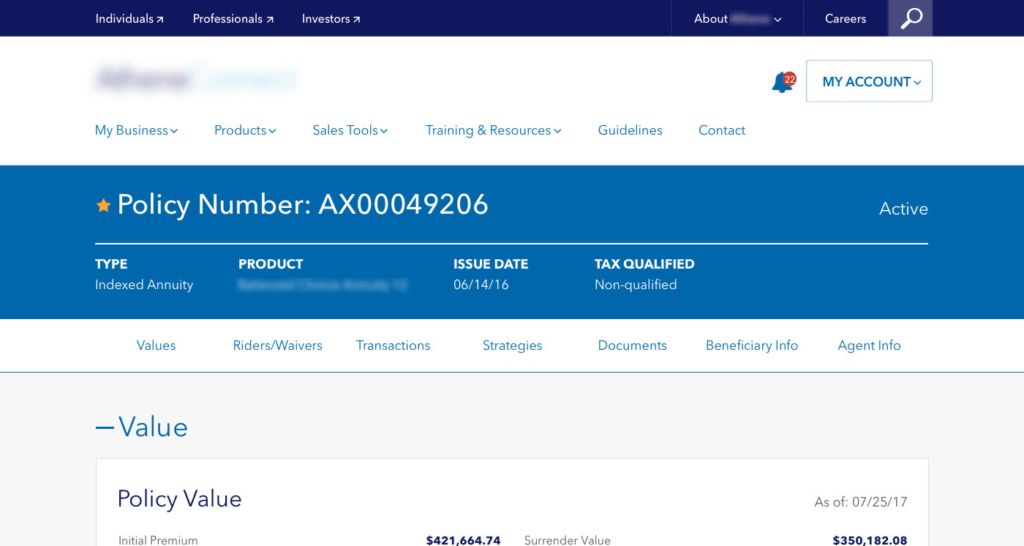Open the Careers link
This screenshot has width=1024, height=546.
(x=845, y=18)
